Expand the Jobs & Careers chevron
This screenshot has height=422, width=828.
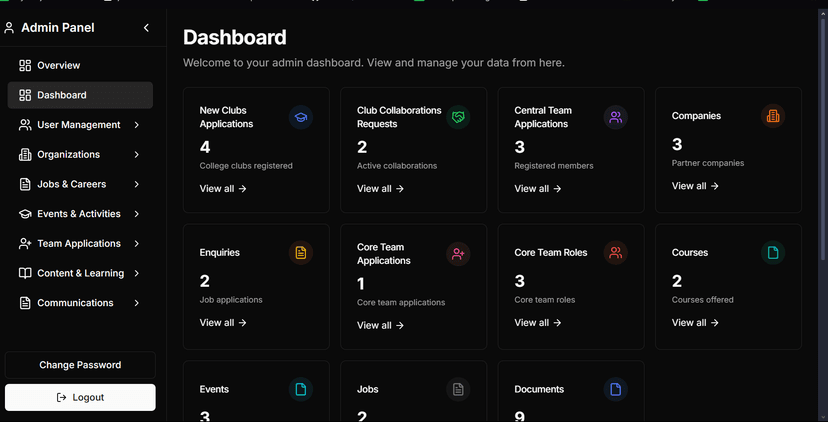coord(137,184)
